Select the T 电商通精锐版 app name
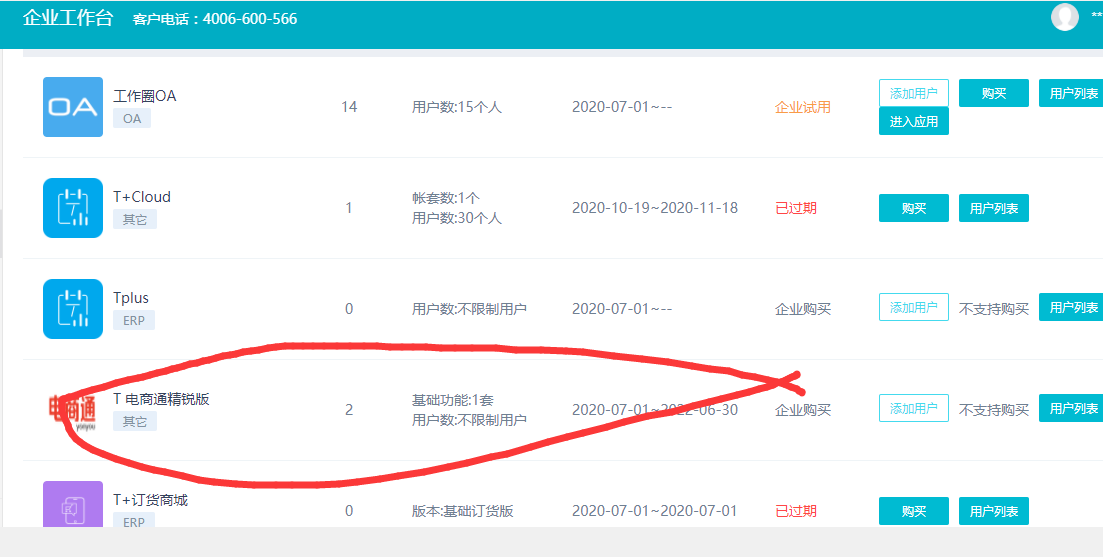Viewport: 1103px width, 557px height. [x=162, y=399]
